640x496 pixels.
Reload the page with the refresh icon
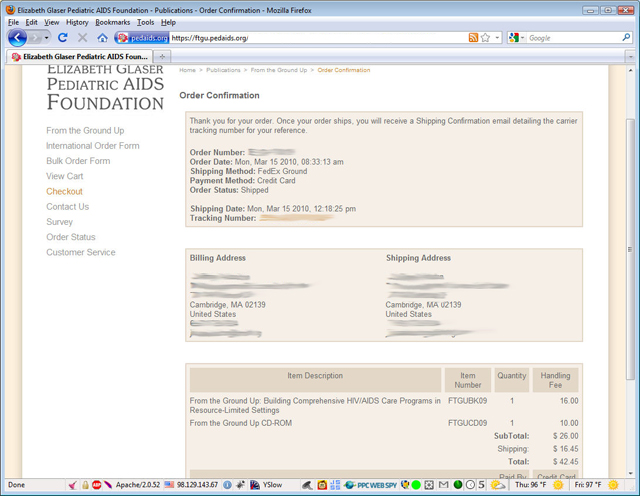tap(62, 38)
